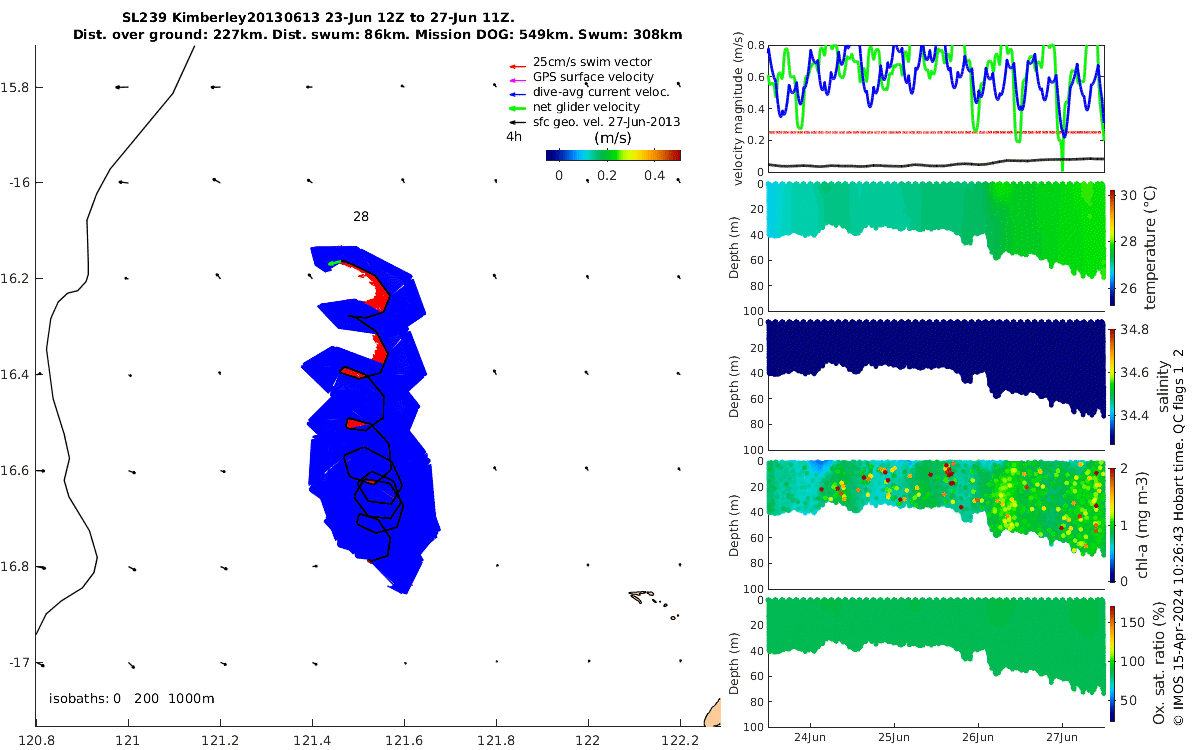Click the oxygen panel 'Depth (m)' label

[x=735, y=663]
